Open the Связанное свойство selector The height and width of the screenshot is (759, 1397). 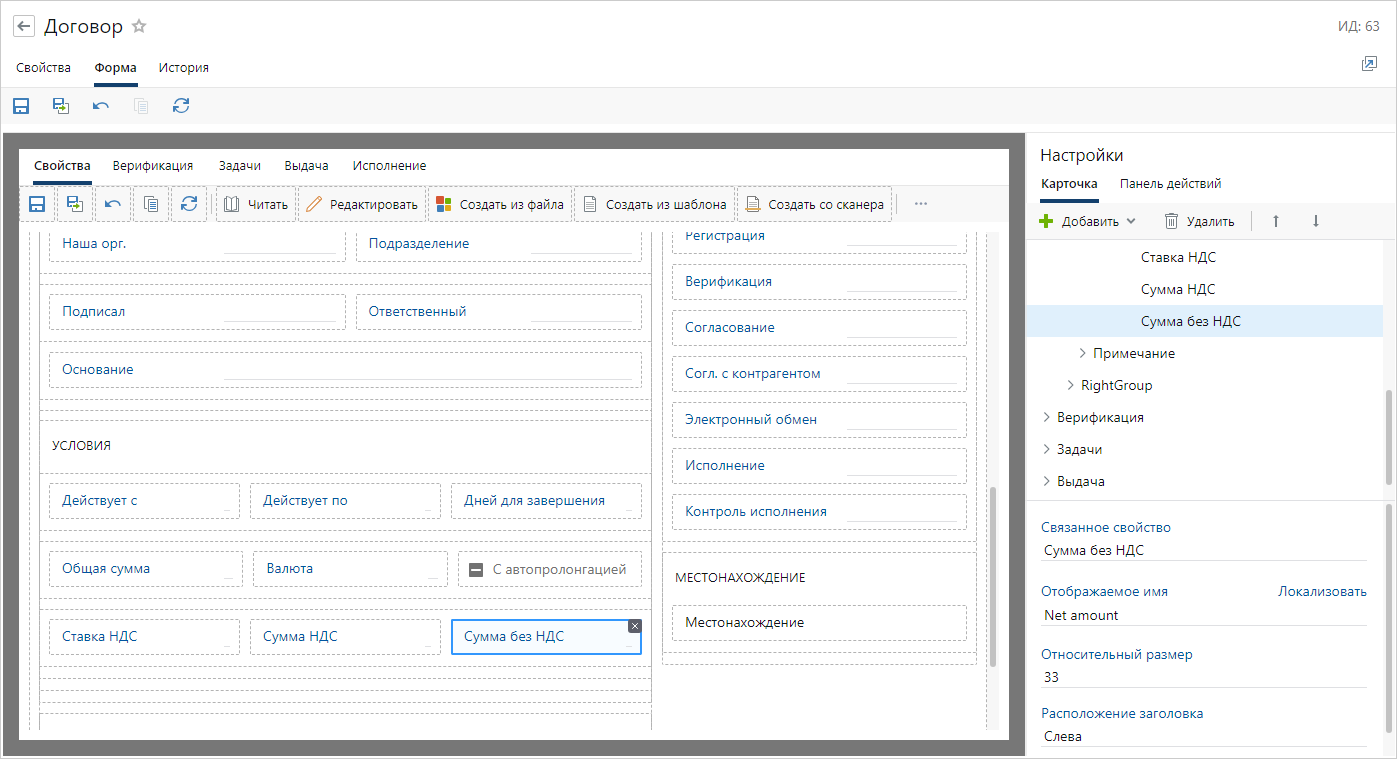pyautogui.click(x=1204, y=550)
